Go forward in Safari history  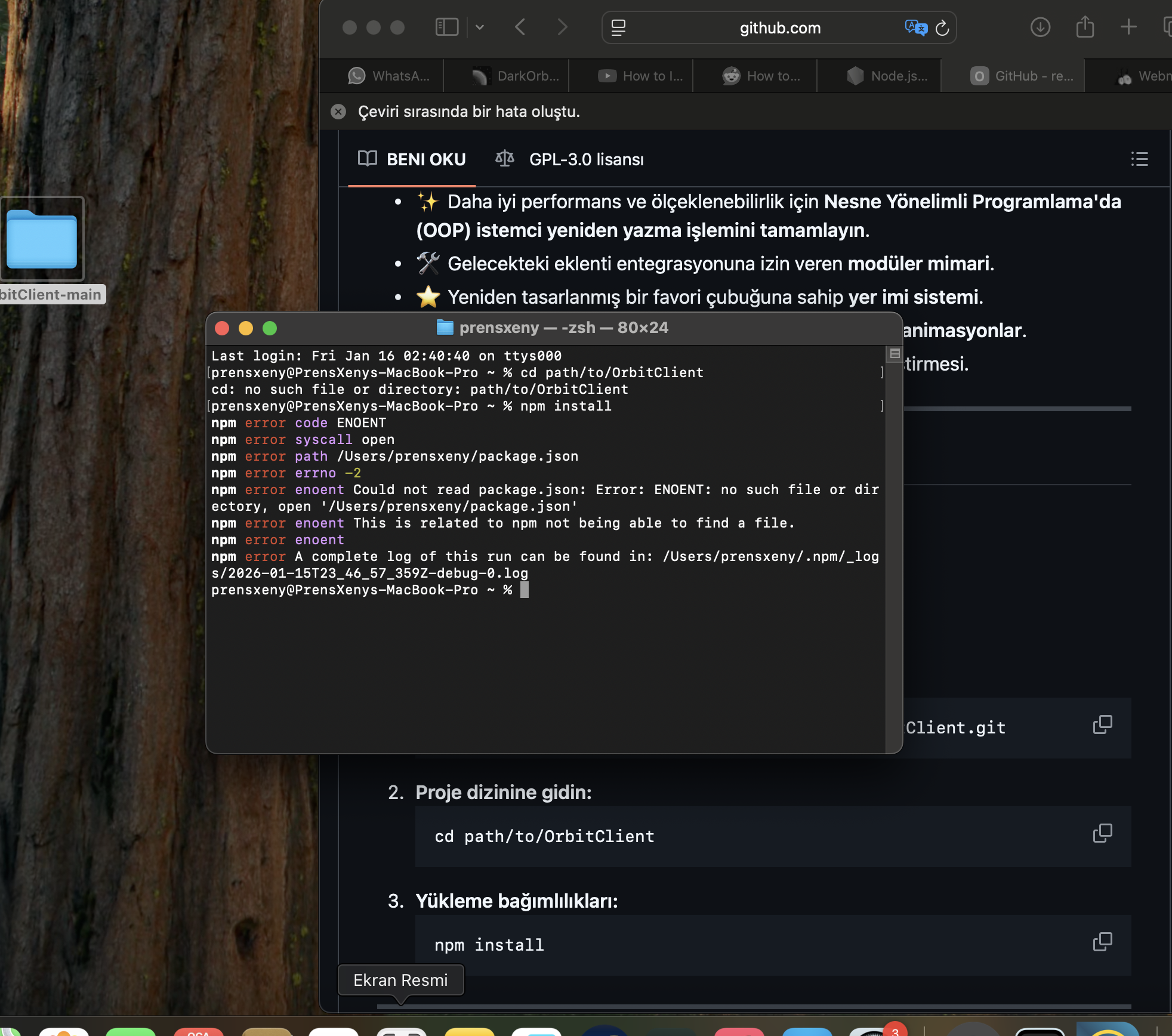click(x=562, y=27)
